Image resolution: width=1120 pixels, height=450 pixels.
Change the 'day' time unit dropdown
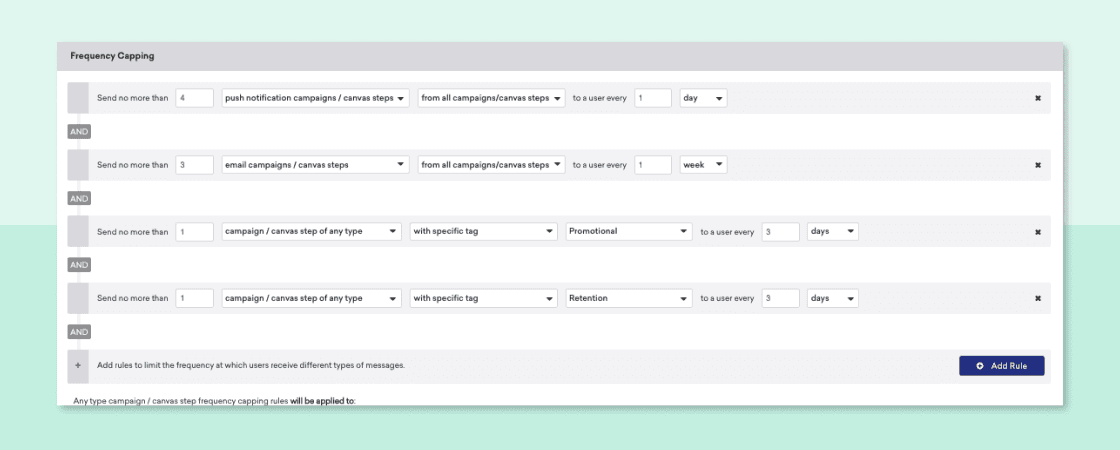703,98
